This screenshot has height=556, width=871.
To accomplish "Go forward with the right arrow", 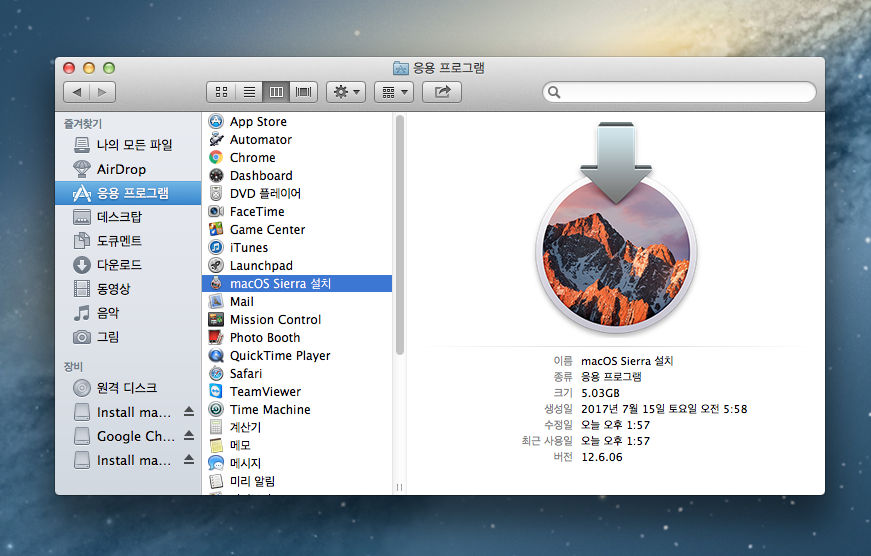I will [x=102, y=92].
